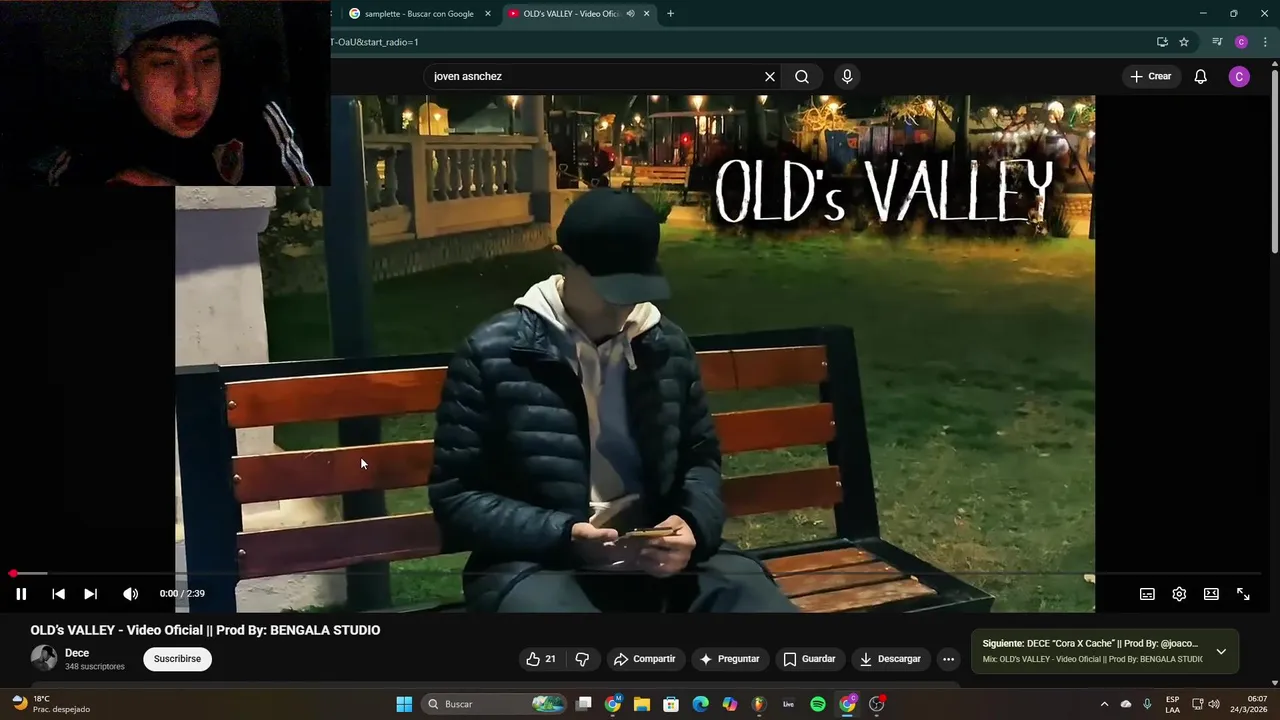Close the samplette browser tab
1280x720 pixels.
coord(488,14)
